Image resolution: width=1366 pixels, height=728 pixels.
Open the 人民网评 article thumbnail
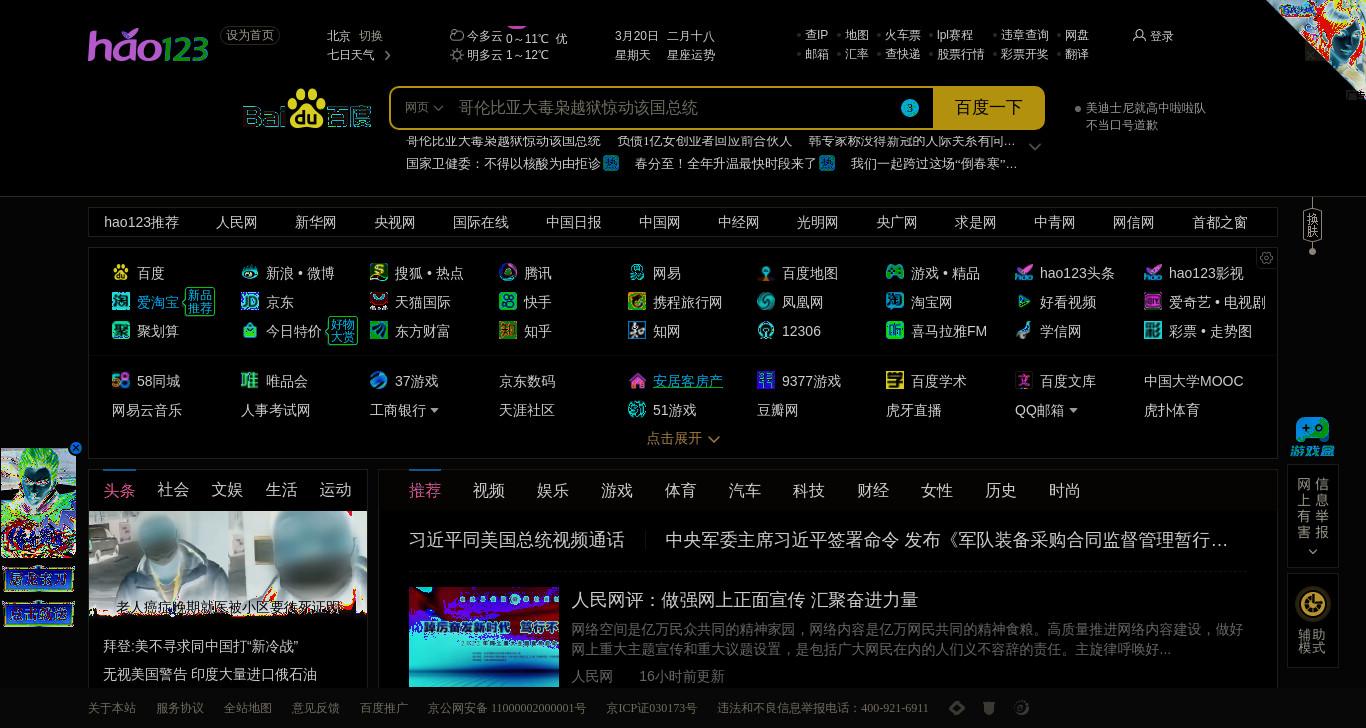pyautogui.click(x=484, y=637)
